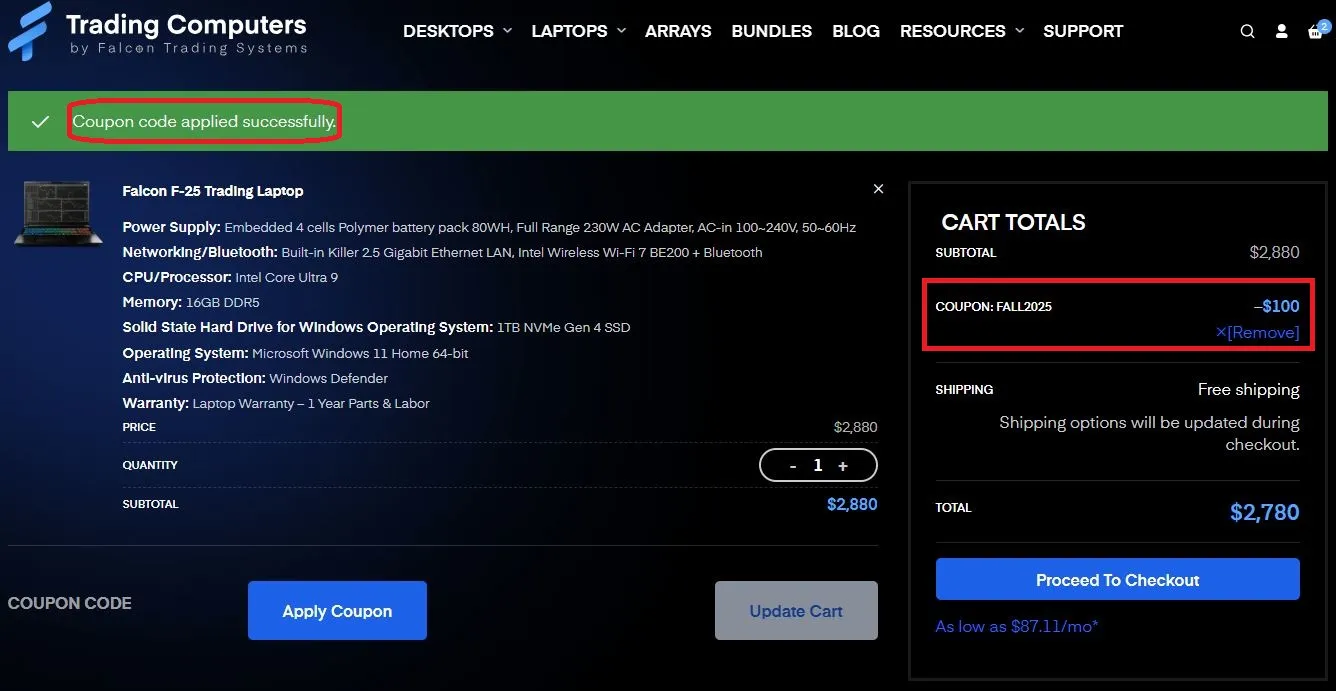Click the laptop row blue $2,880 subtotal

point(852,504)
